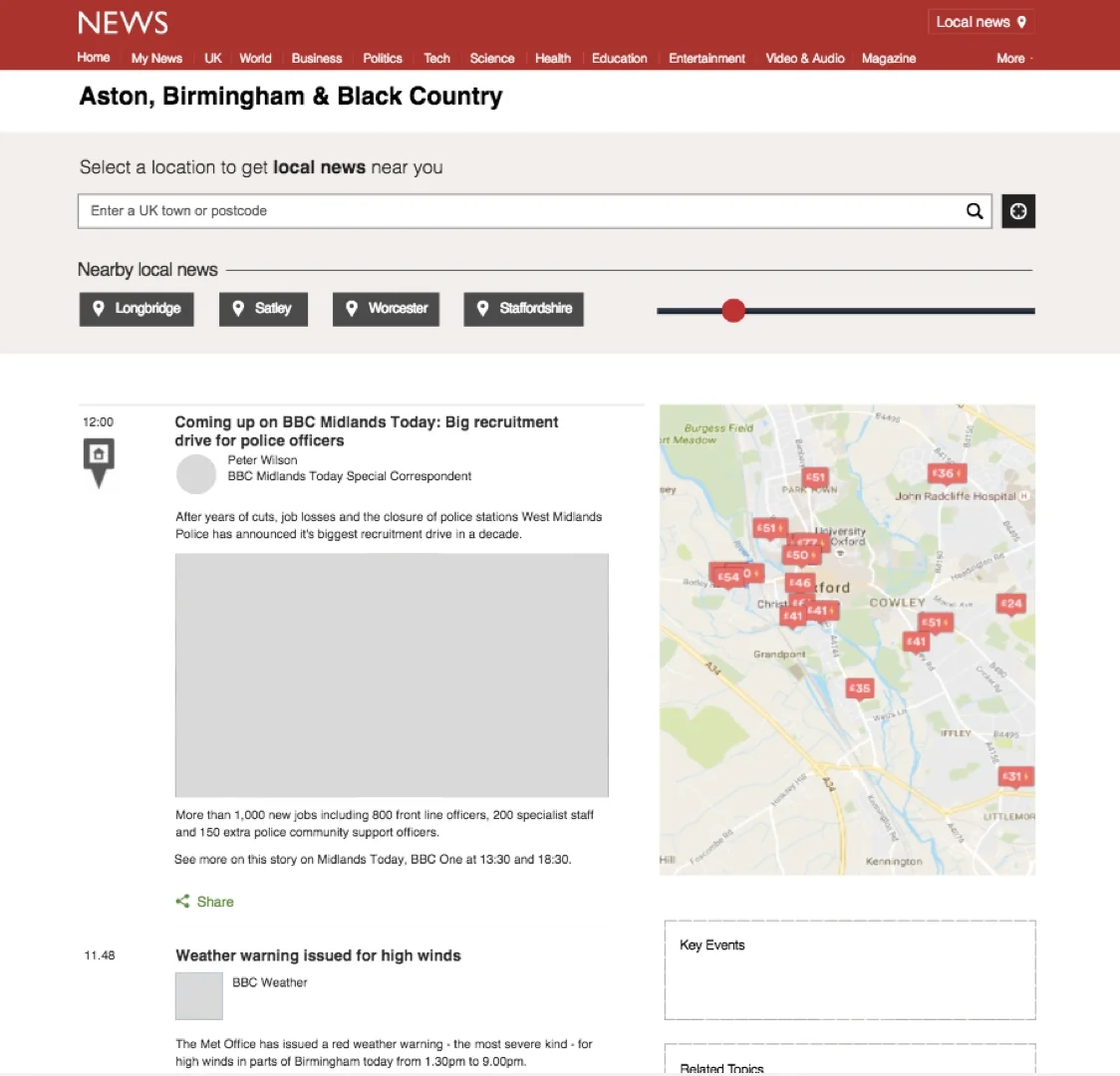Click the search magnifier icon in the postcode field
Image resolution: width=1120 pixels, height=1076 pixels.
point(975,210)
